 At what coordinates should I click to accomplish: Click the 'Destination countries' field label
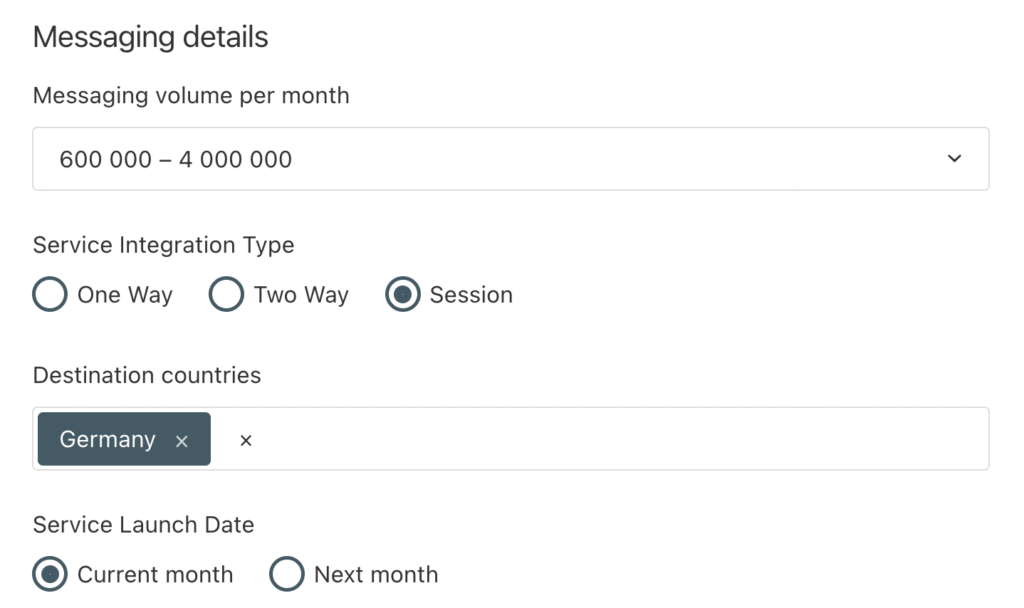click(147, 376)
